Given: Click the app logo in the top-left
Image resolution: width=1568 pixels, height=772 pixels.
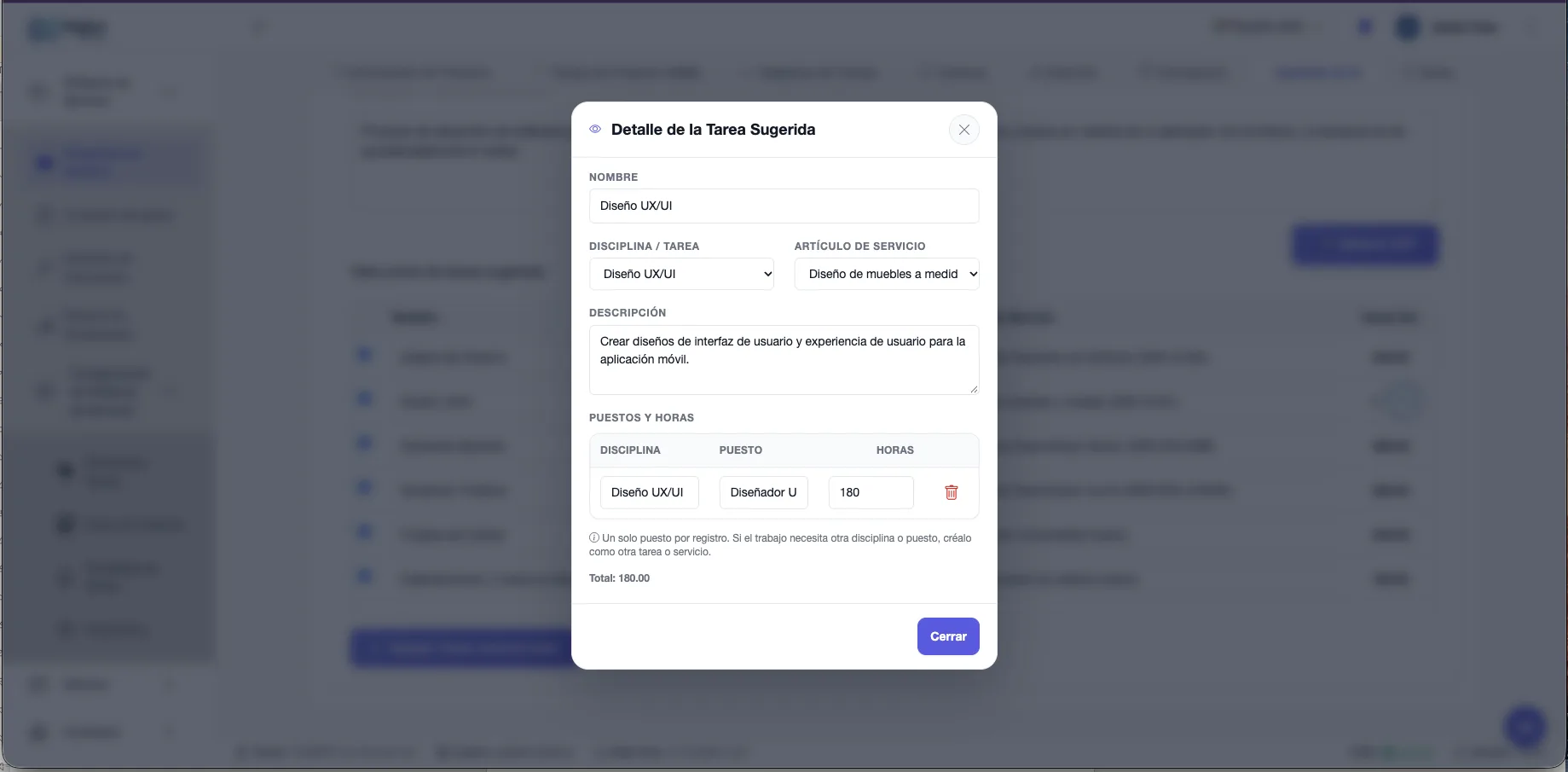Looking at the screenshot, I should (68, 29).
